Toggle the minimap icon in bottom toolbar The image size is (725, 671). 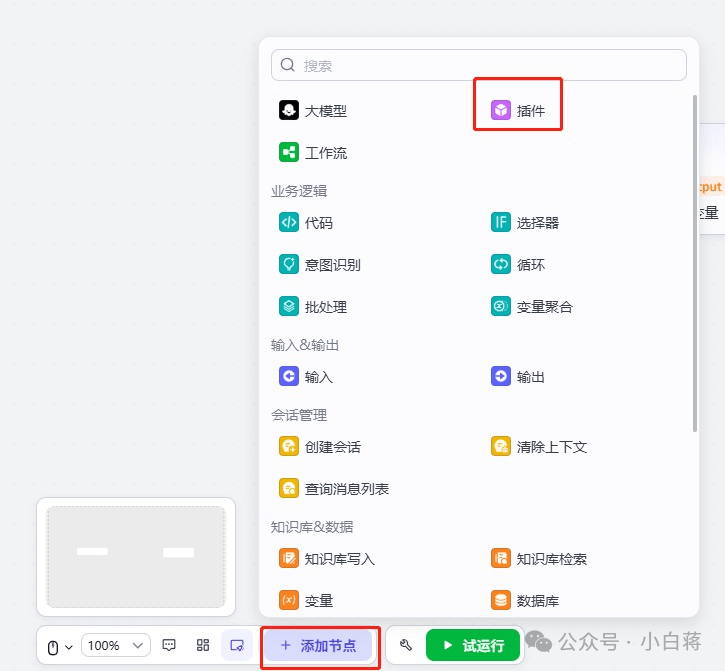point(237,645)
